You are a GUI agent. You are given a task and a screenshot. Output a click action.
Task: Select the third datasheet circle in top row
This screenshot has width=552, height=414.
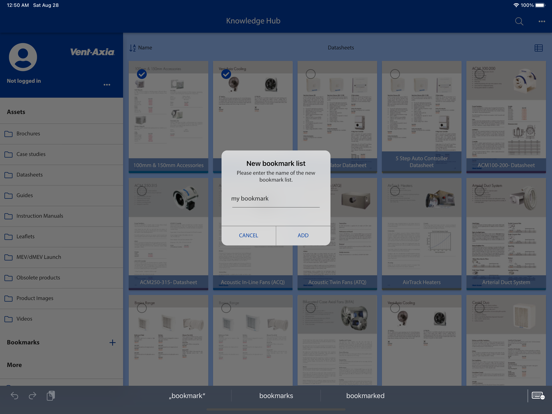click(x=310, y=74)
